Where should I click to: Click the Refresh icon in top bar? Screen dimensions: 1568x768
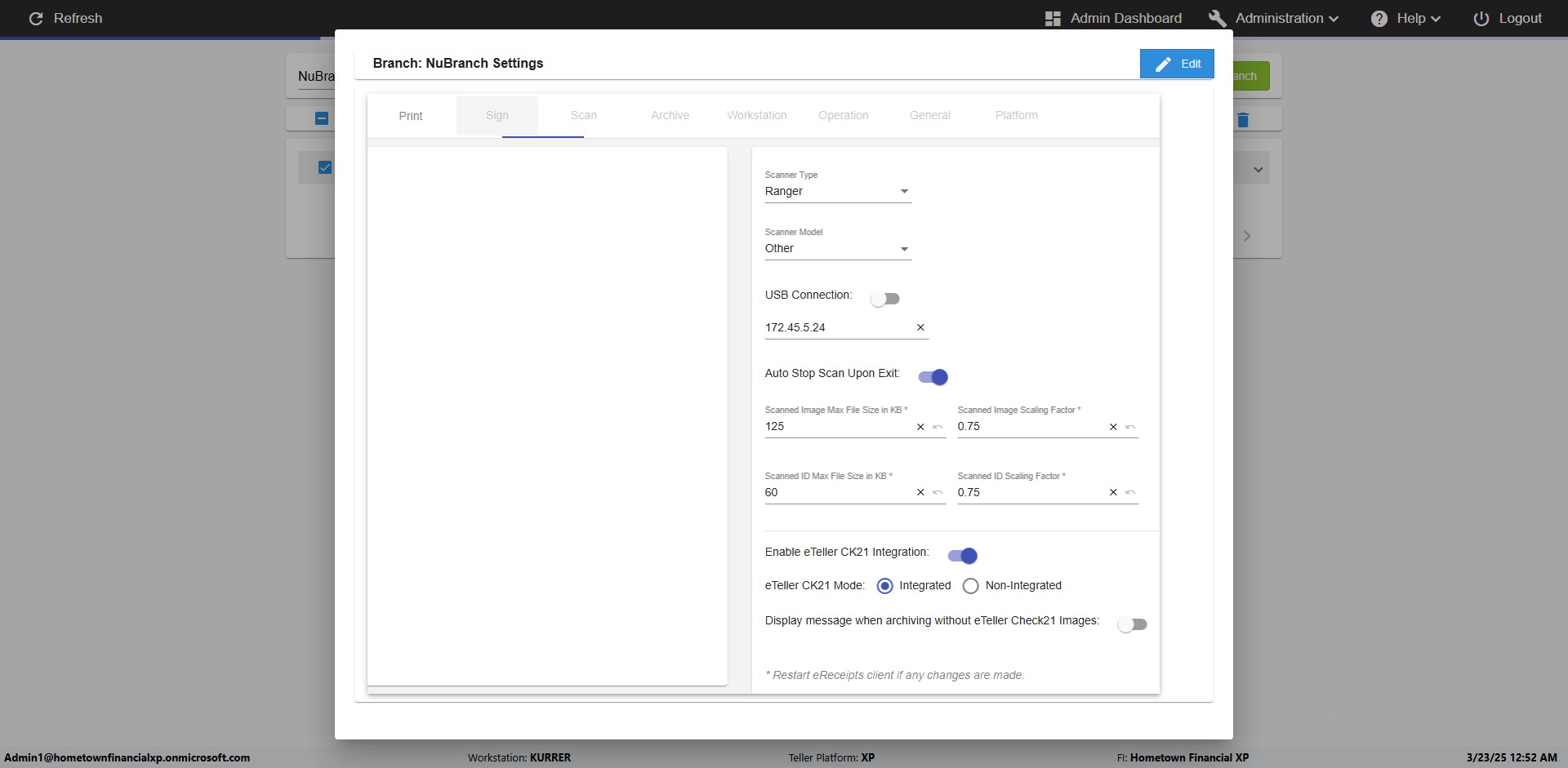tap(36, 18)
